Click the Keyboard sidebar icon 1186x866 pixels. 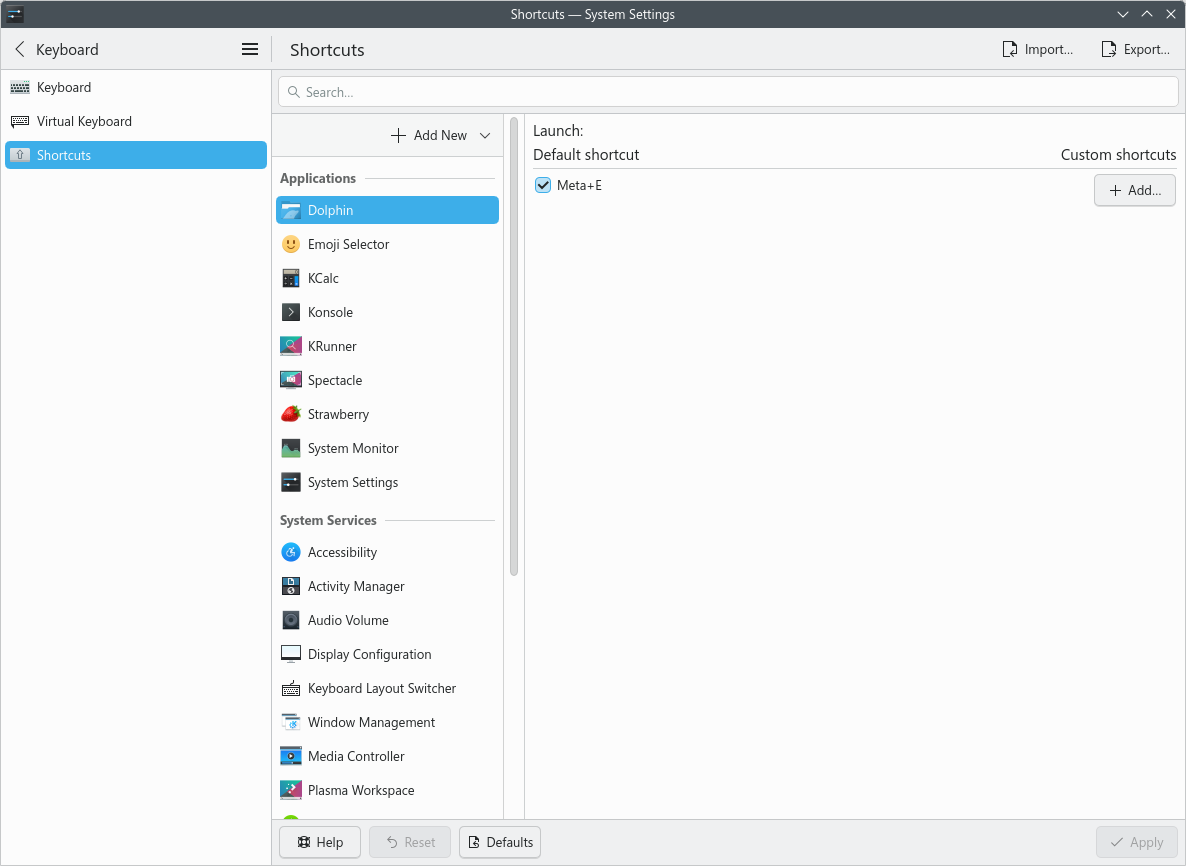click(20, 88)
